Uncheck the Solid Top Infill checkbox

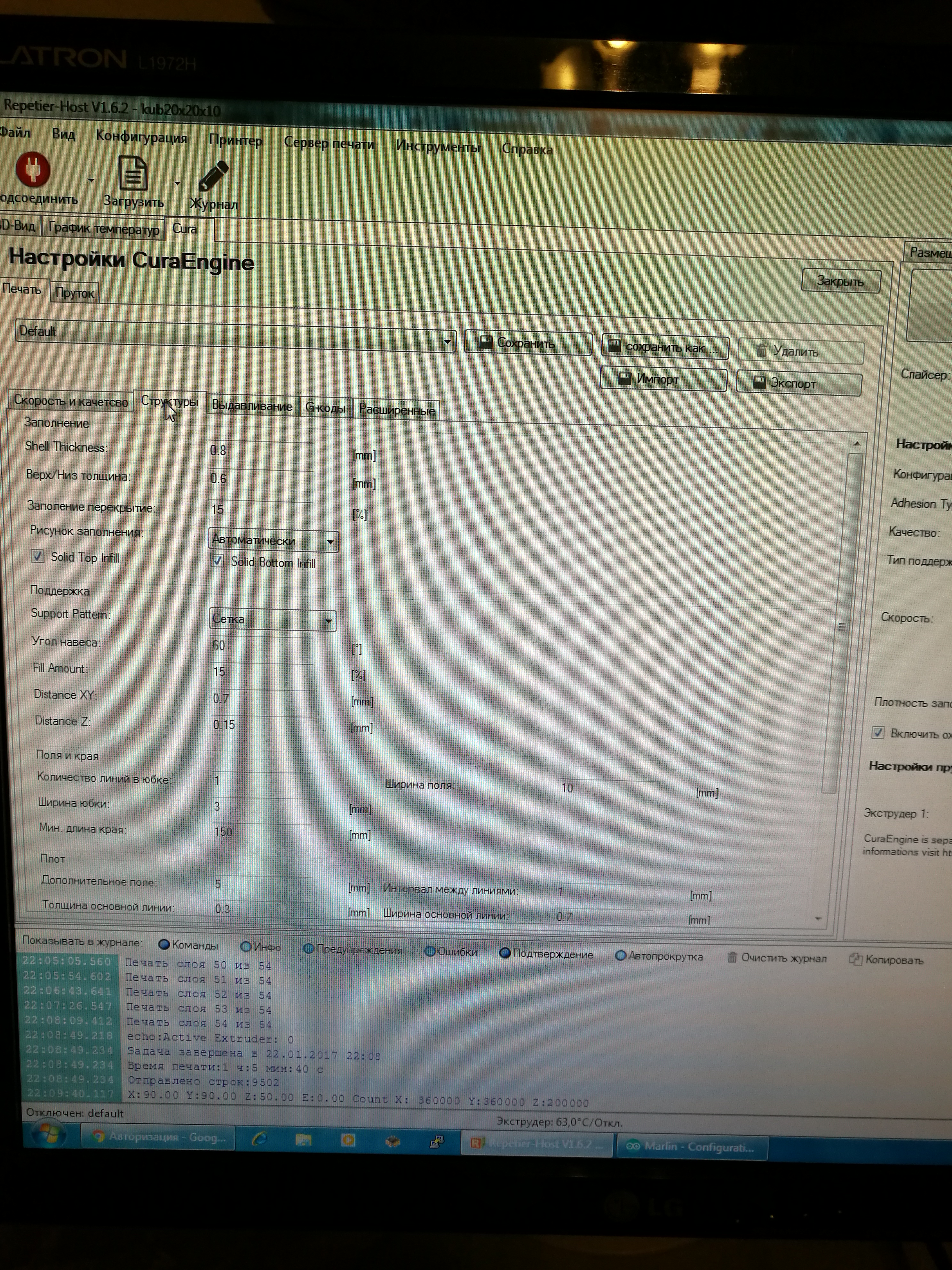38,556
